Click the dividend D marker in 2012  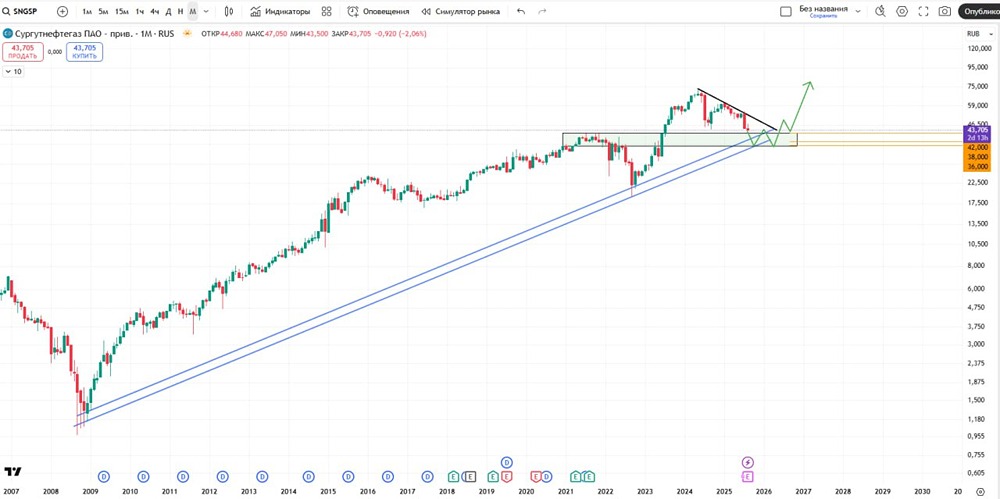[223, 476]
